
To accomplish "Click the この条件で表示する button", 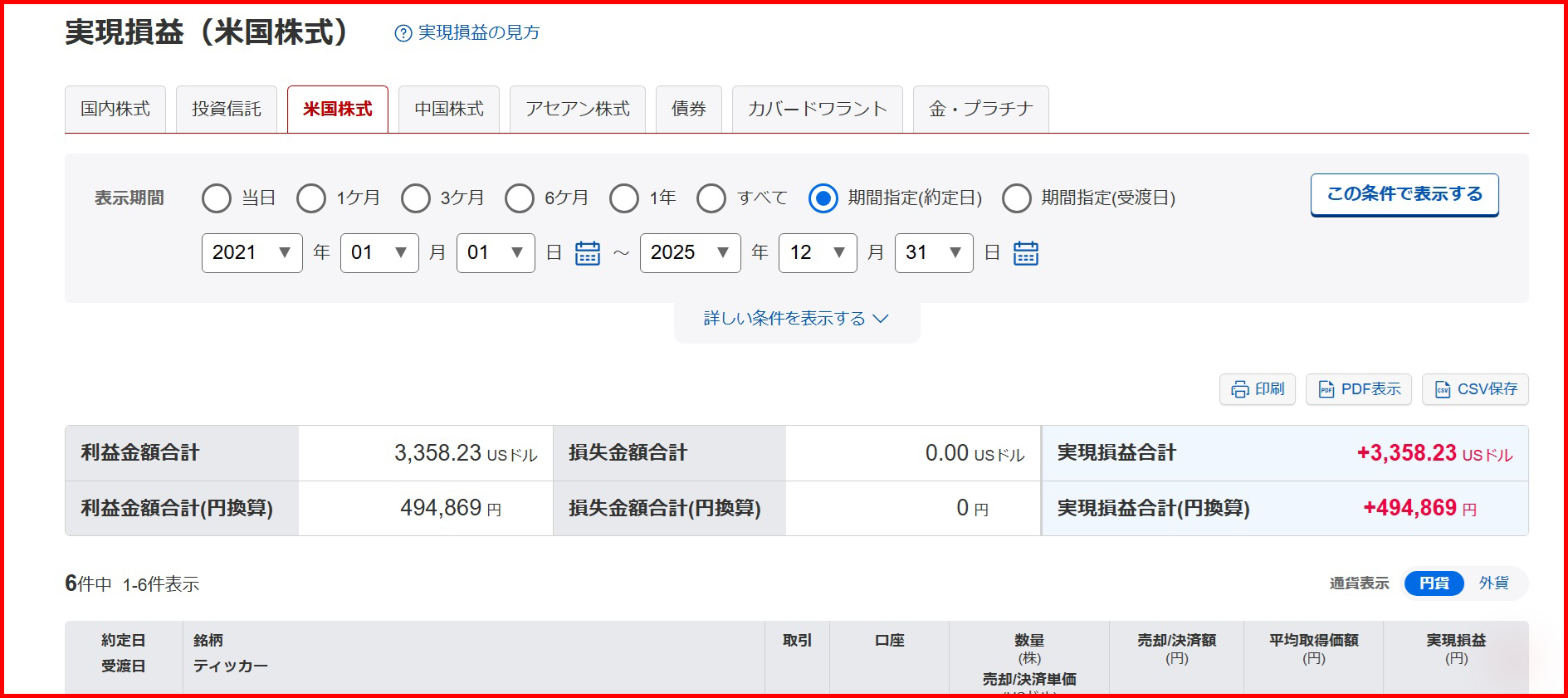I will click(1404, 194).
